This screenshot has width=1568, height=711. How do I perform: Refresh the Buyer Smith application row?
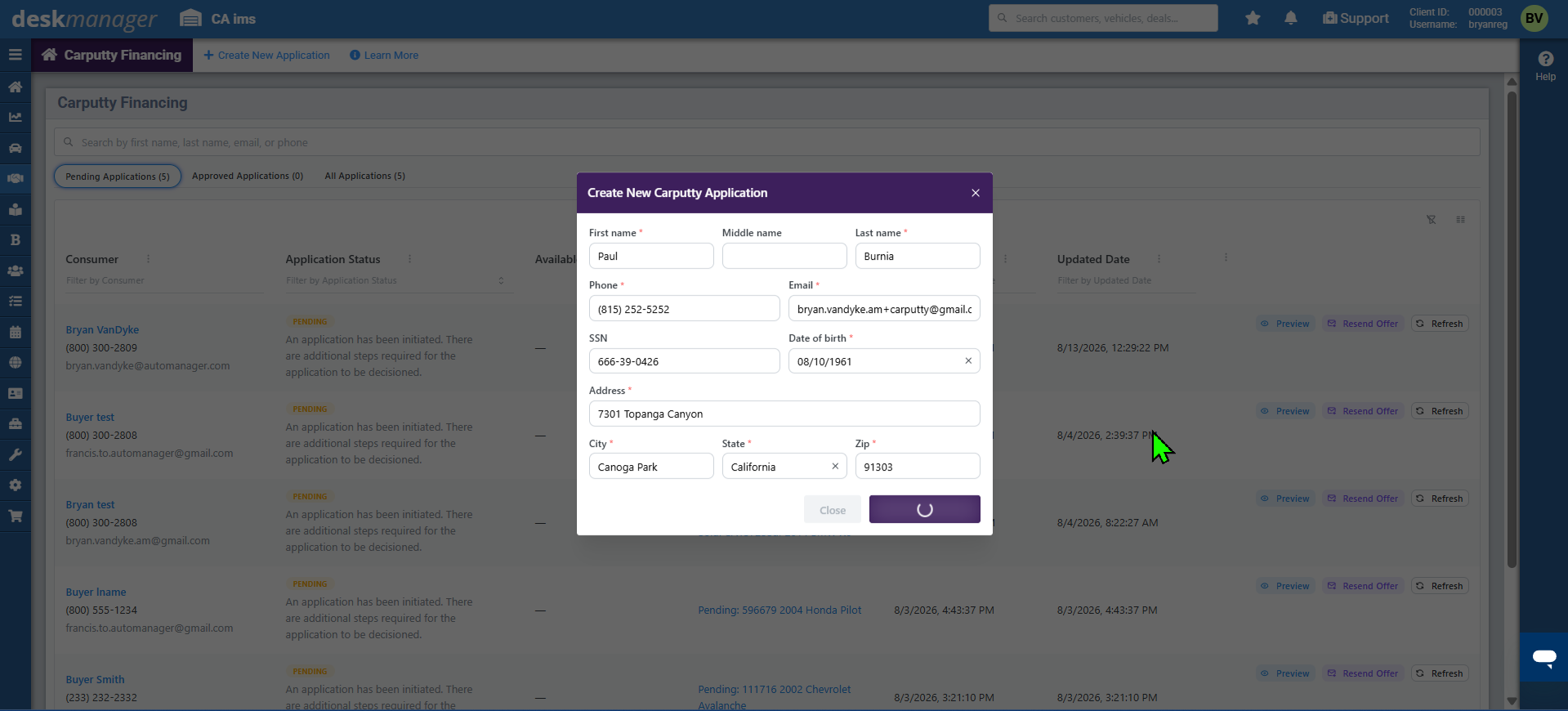point(1439,673)
